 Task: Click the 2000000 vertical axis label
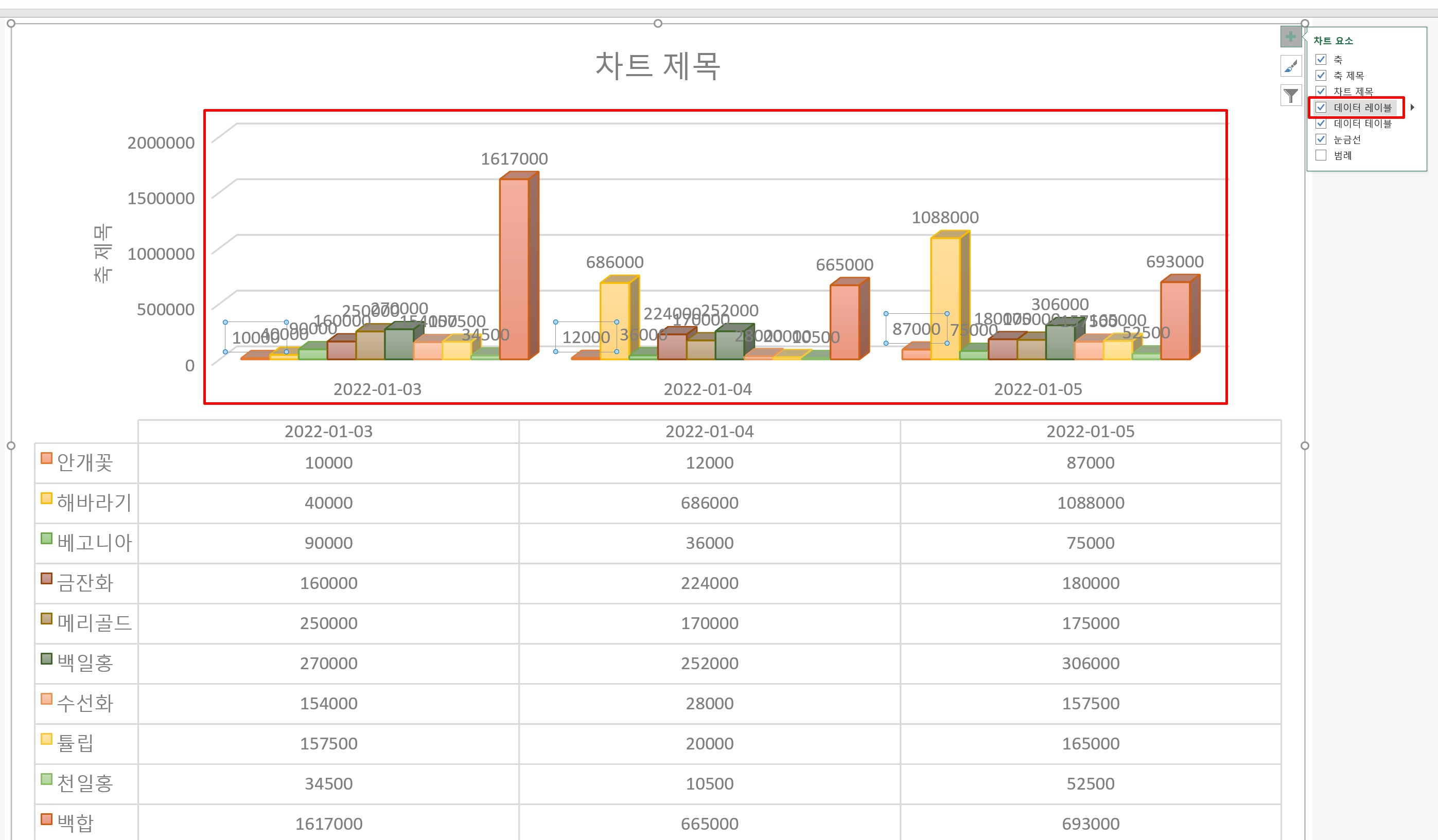coord(161,142)
